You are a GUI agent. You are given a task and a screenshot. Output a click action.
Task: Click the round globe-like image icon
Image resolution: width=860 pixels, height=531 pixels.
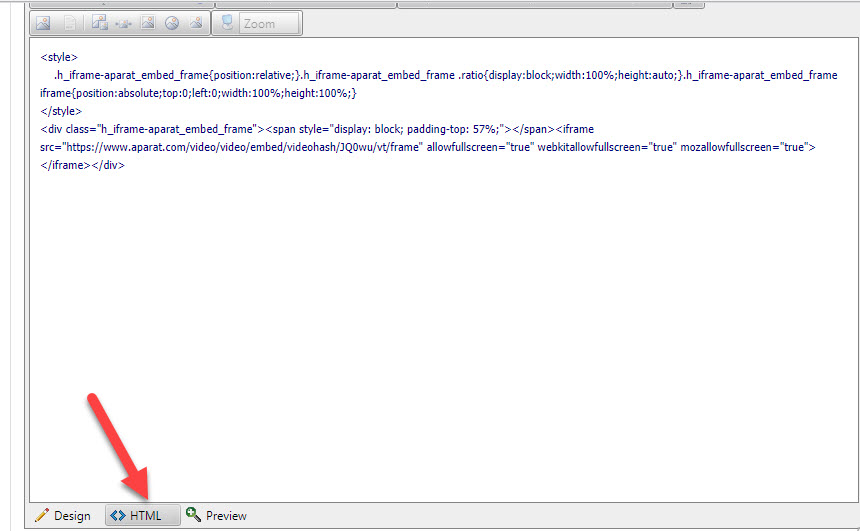pyautogui.click(x=172, y=23)
